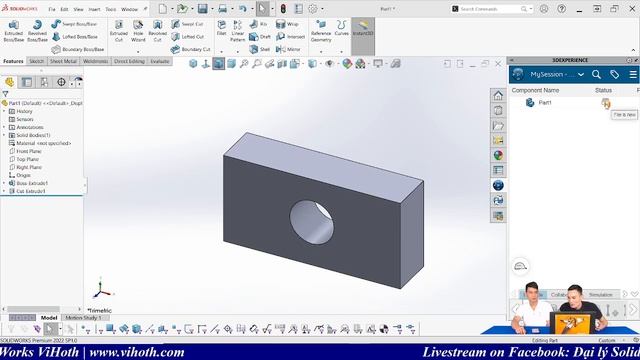Choose Lofted Boss/Base feature
The height and width of the screenshot is (360, 640).
coord(75,37)
